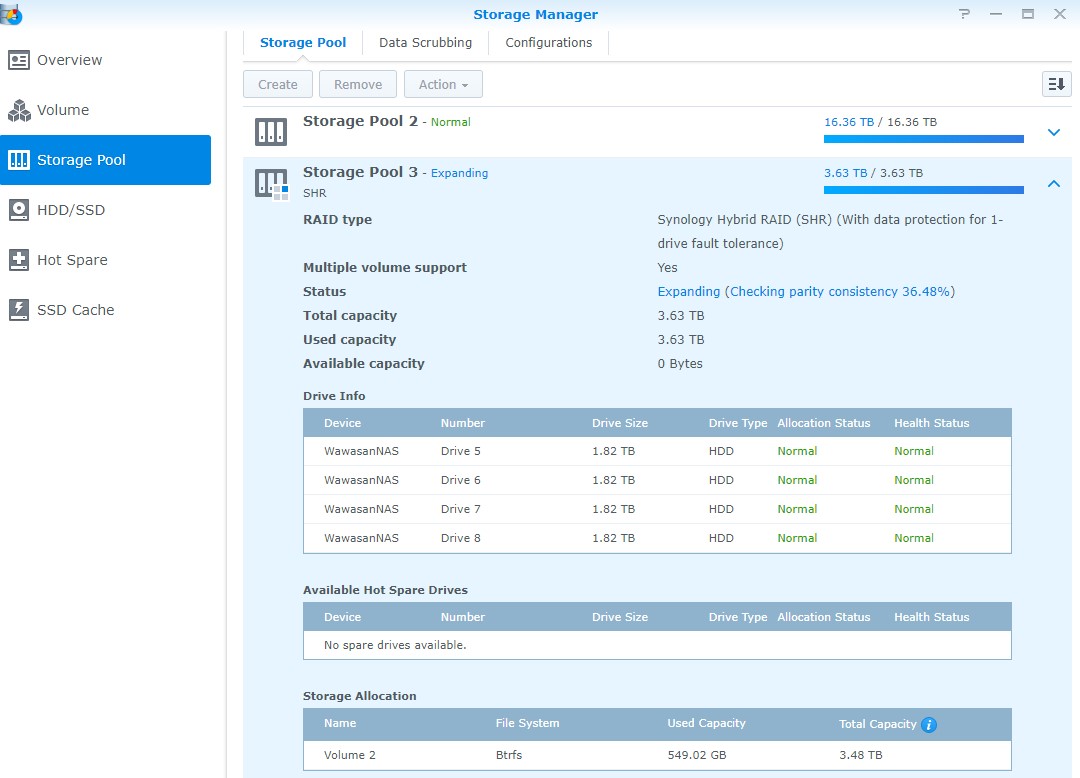The width and height of the screenshot is (1080, 778).
Task: Click Storage Pool 2 usage bar
Action: point(924,139)
